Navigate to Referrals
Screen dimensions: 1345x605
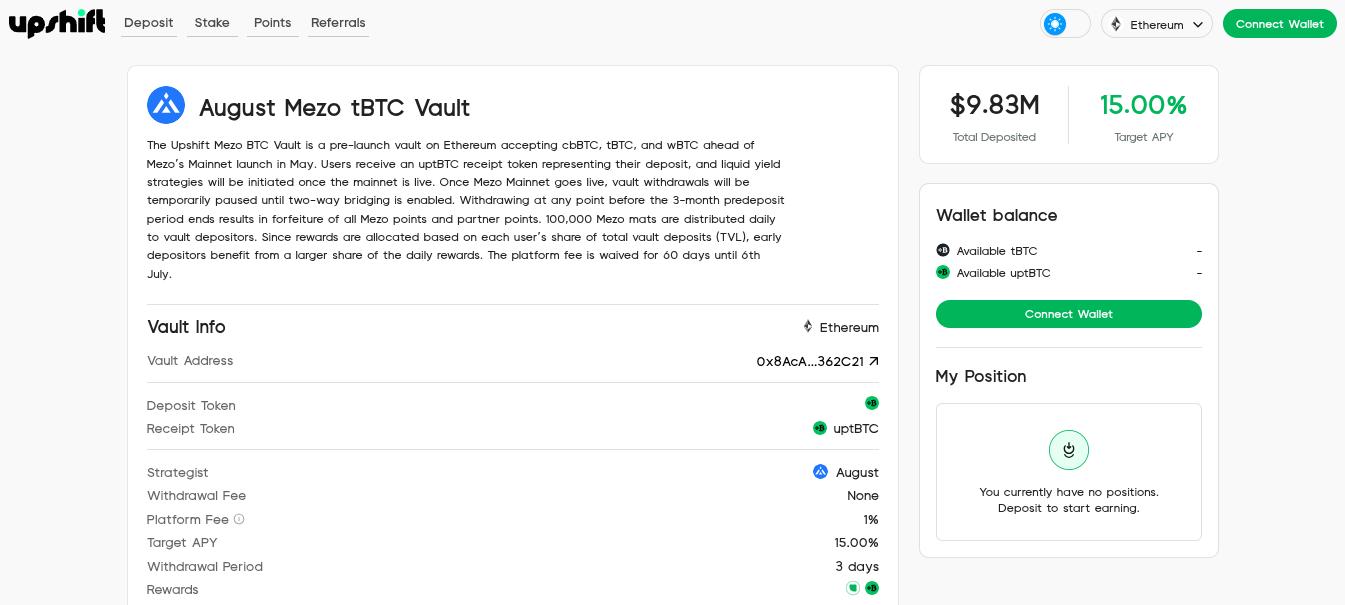point(338,23)
